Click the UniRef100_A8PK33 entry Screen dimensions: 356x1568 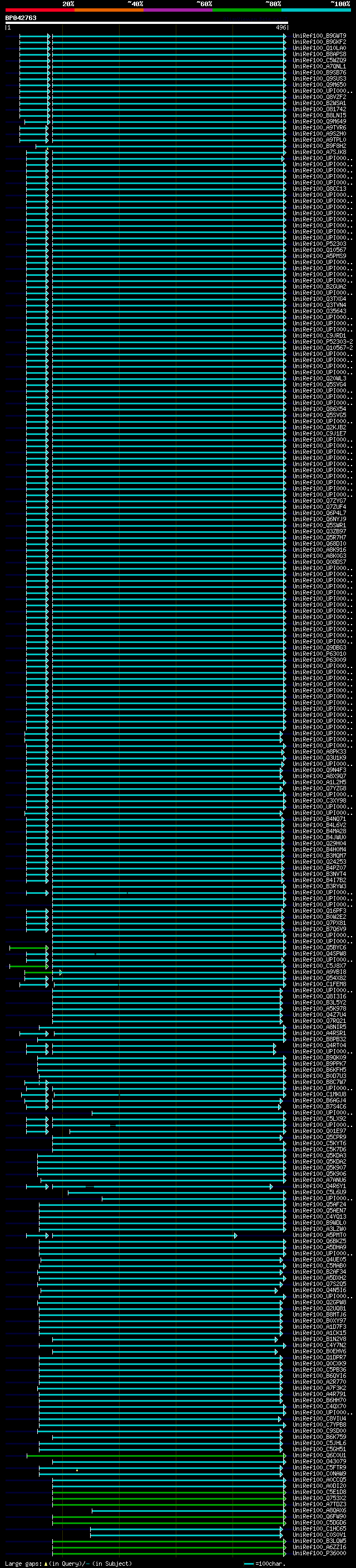click(319, 751)
